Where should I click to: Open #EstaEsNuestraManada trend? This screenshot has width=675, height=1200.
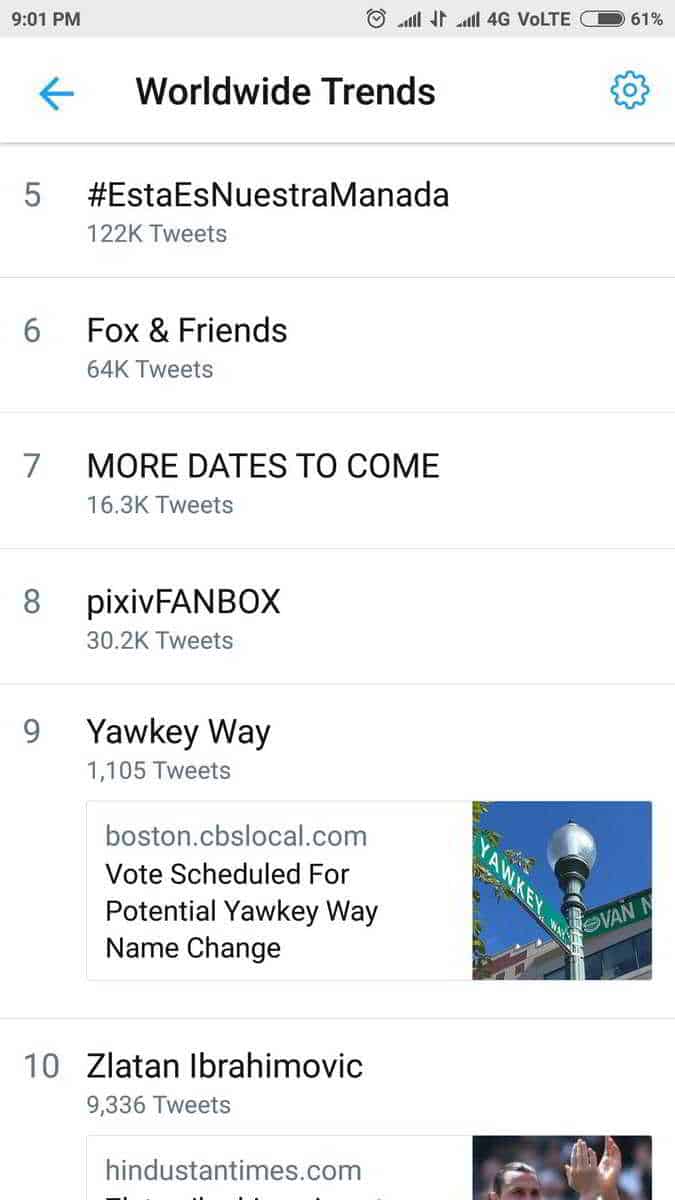267,194
